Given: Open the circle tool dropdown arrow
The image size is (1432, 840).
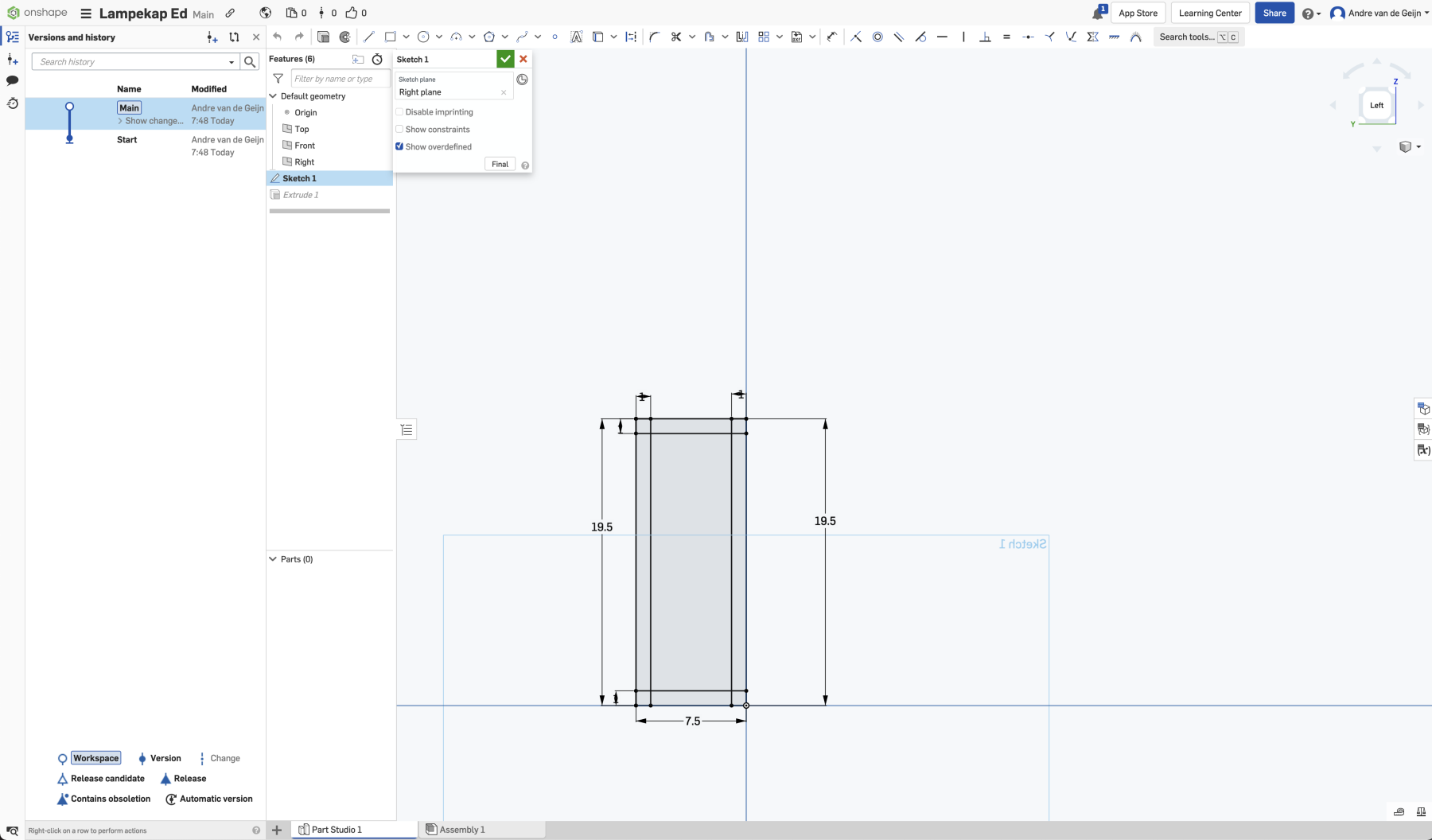Looking at the screenshot, I should [439, 37].
